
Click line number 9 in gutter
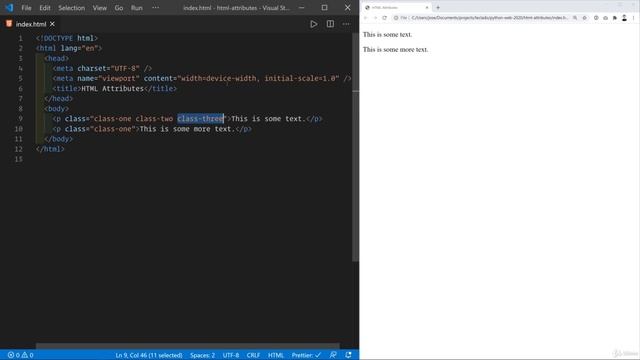pyautogui.click(x=20, y=119)
